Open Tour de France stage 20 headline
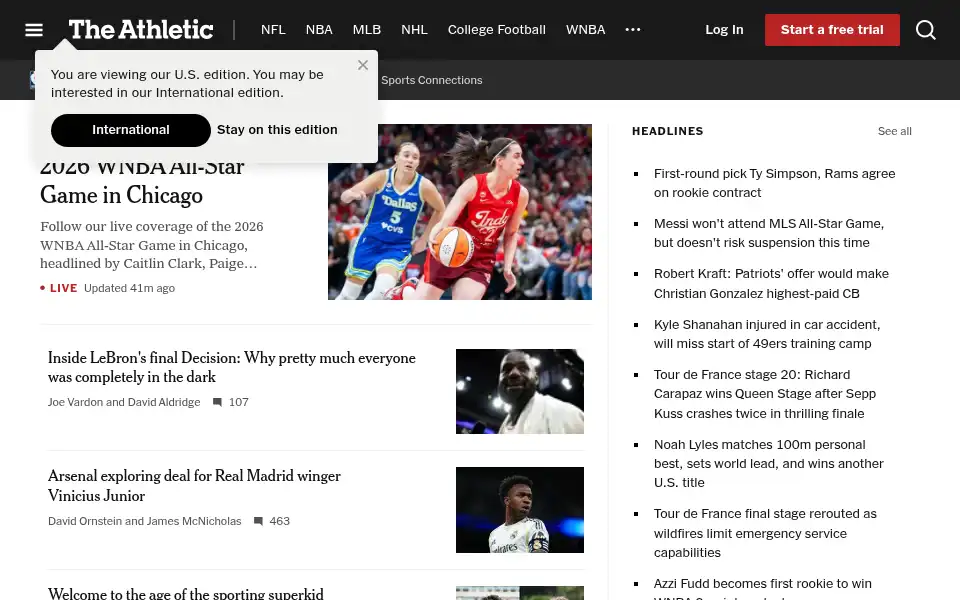The image size is (960, 600). pyautogui.click(x=765, y=394)
